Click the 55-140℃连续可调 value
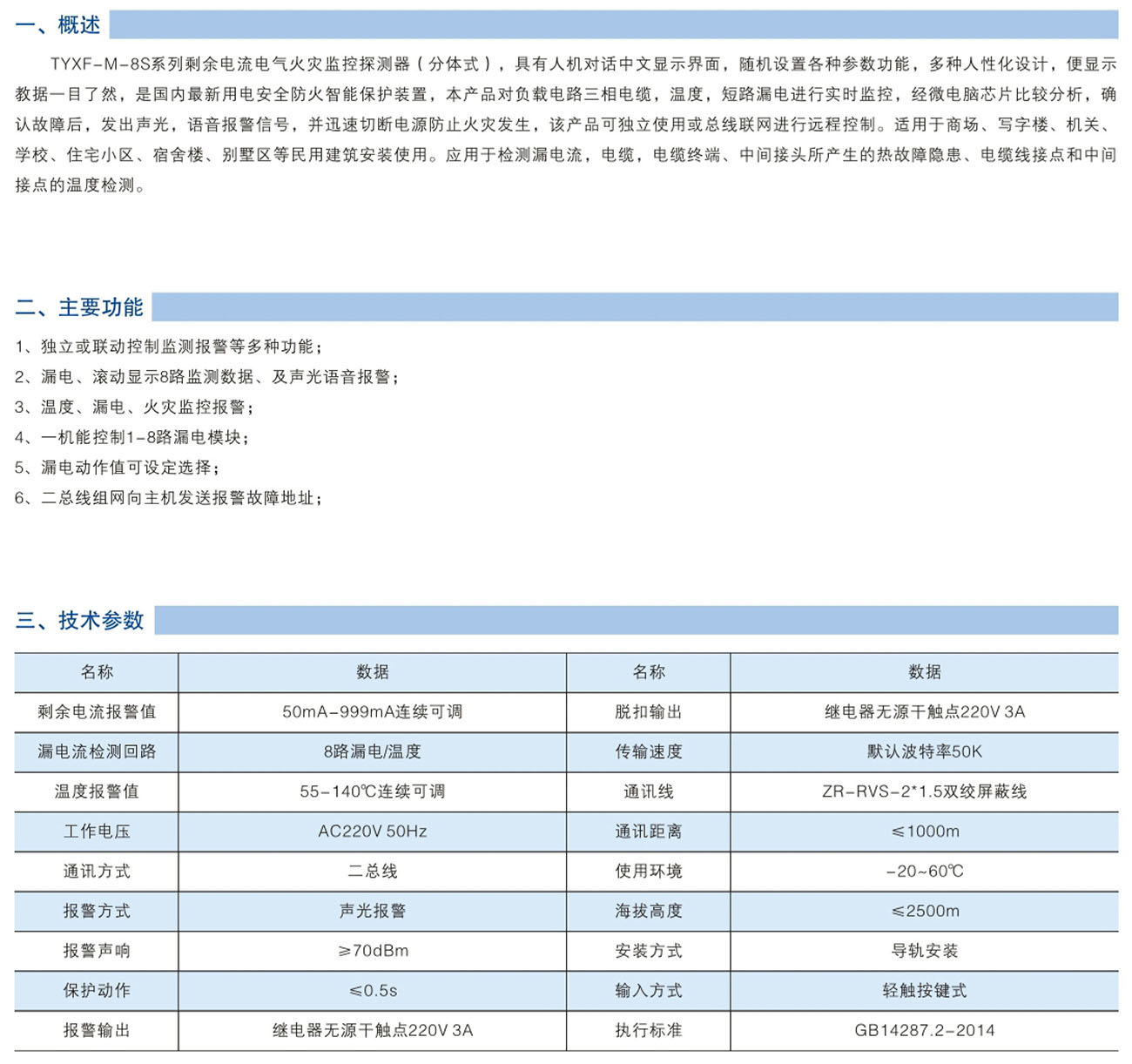The image size is (1132, 1064). pos(372,791)
